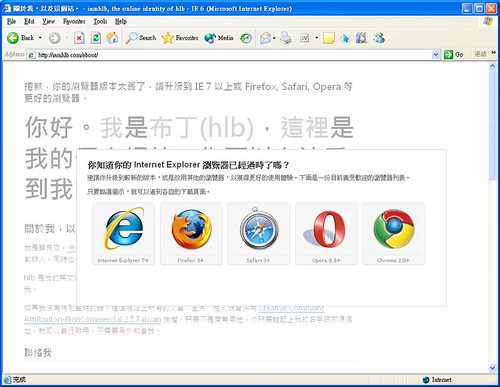Click the Firefox 3+ download icon
The height and width of the screenshot is (387, 500).
191,234
